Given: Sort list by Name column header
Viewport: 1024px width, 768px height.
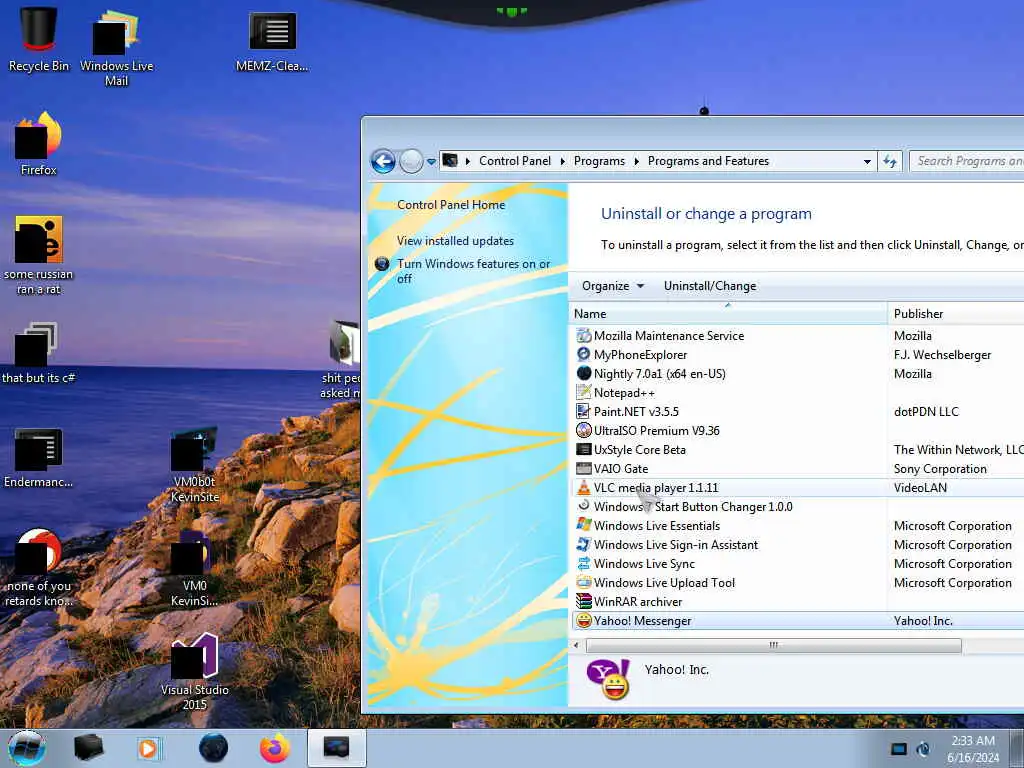Looking at the screenshot, I should pos(728,313).
